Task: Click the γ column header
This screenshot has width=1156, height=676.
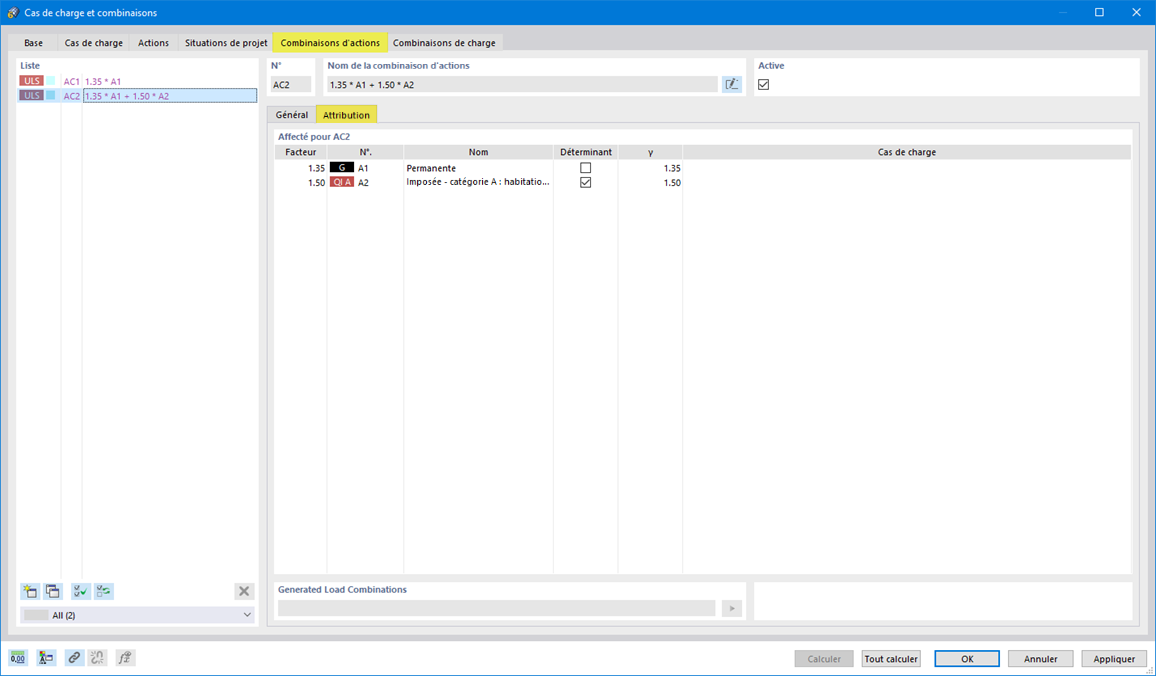Action: (650, 152)
